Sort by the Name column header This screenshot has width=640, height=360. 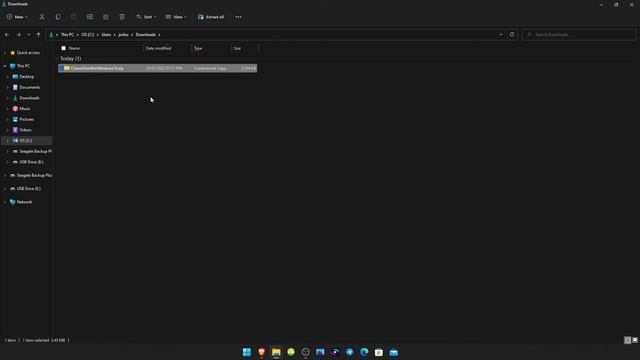pos(74,48)
